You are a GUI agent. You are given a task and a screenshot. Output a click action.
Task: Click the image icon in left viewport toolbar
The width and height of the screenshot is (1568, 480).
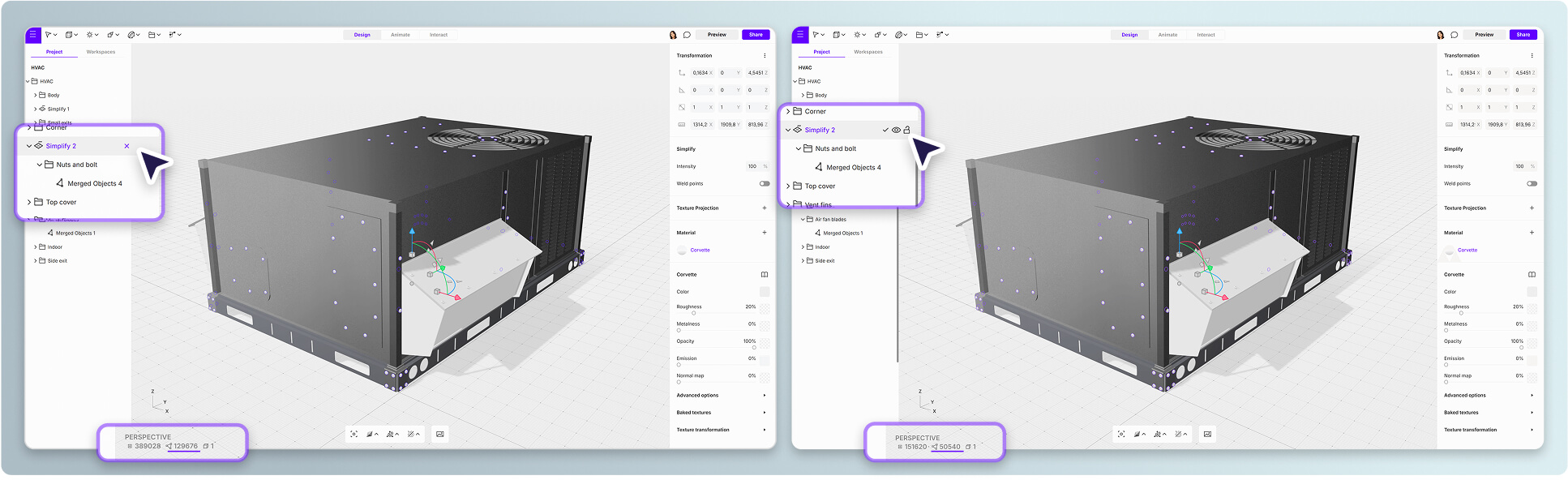tap(440, 435)
